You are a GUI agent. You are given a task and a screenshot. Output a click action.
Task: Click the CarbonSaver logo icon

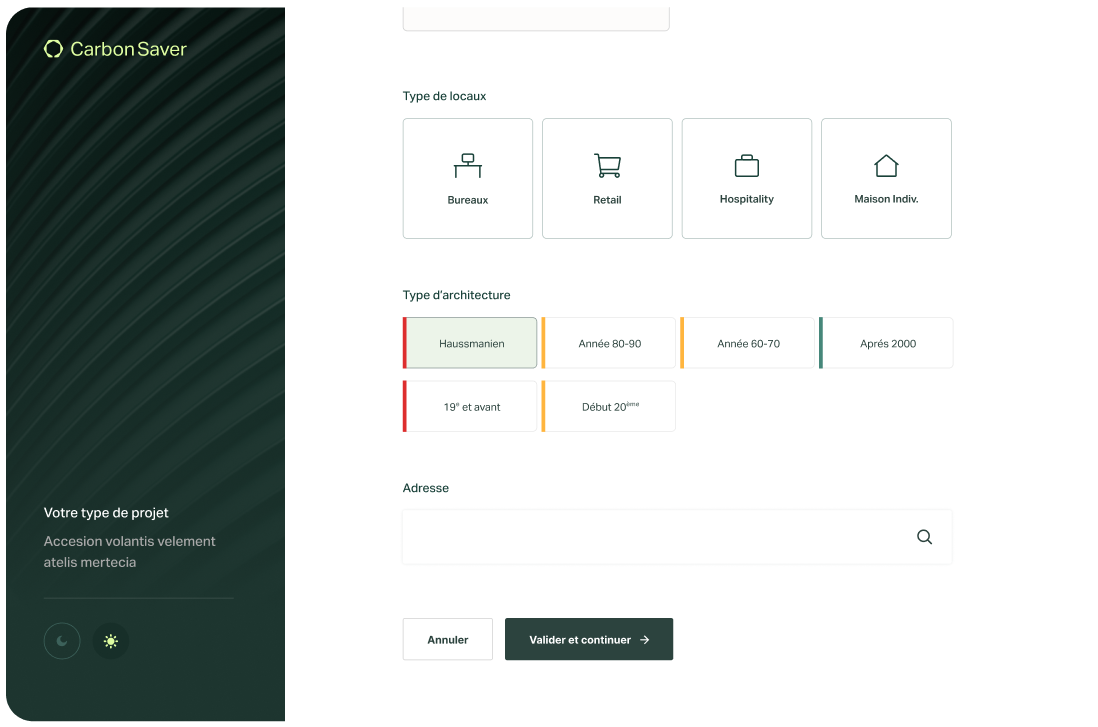tap(52, 47)
